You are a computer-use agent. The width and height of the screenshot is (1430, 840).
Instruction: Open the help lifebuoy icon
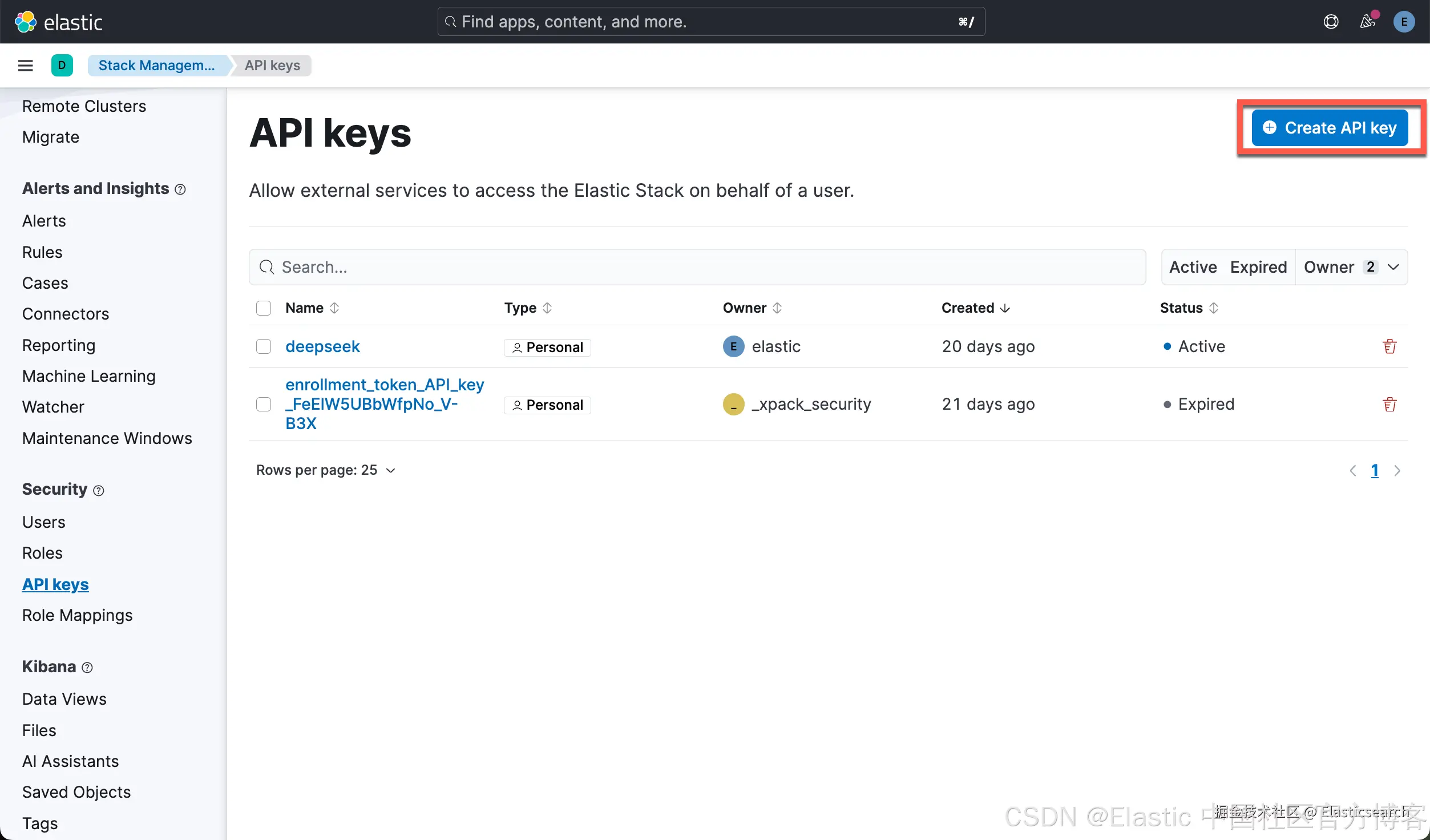[x=1331, y=22]
